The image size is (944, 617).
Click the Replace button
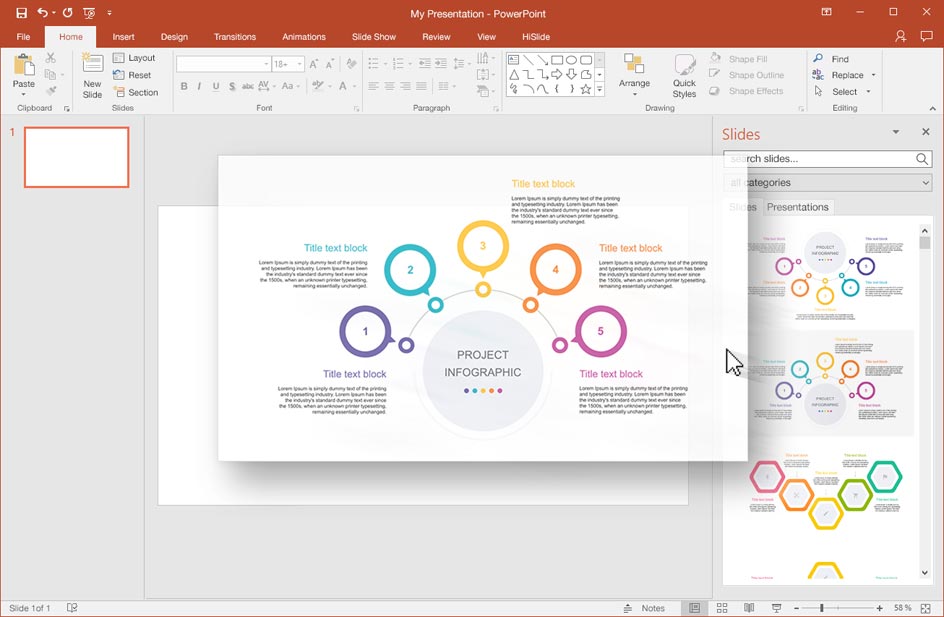point(846,75)
